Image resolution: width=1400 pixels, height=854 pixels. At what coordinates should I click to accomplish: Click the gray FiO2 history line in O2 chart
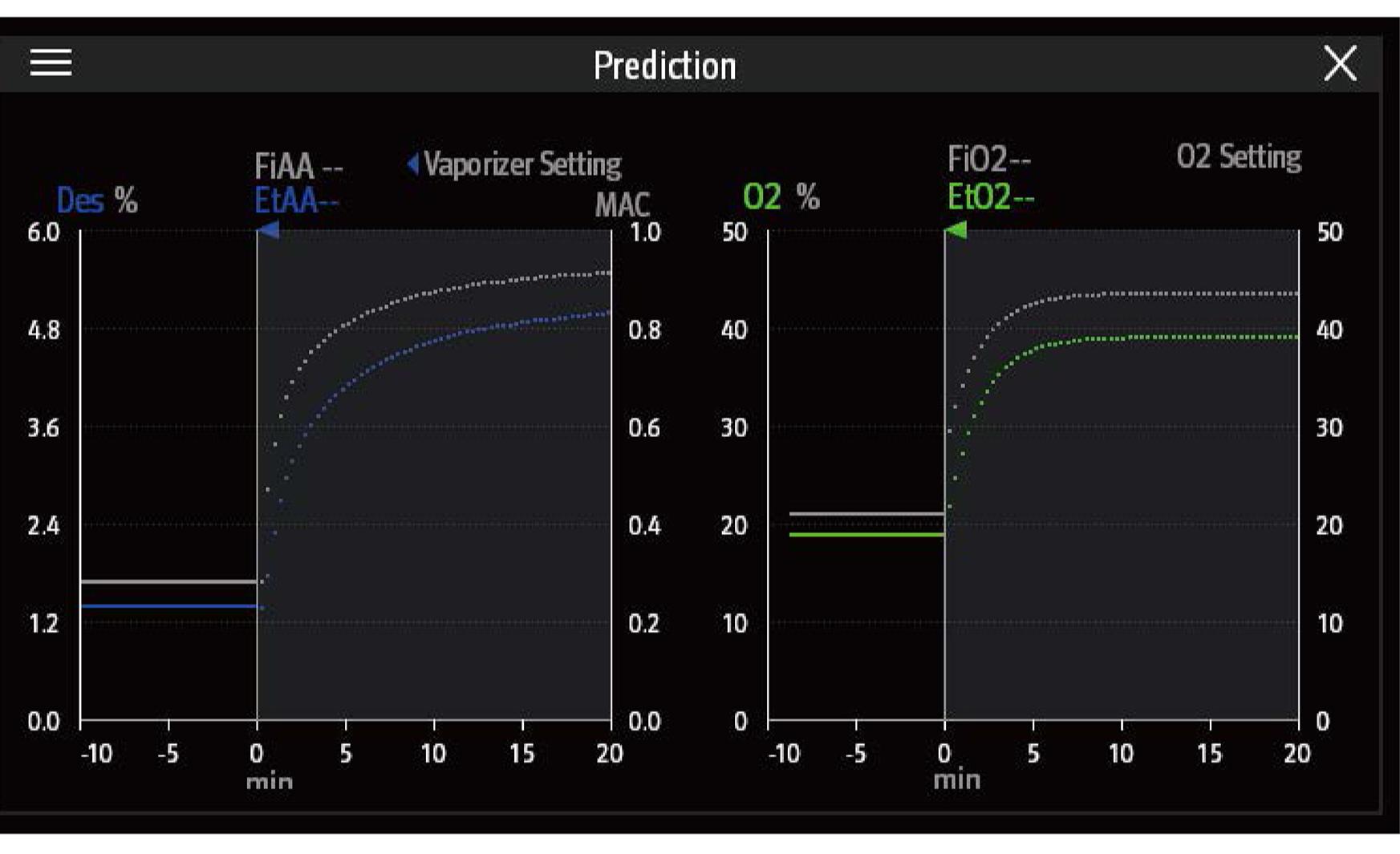866,513
